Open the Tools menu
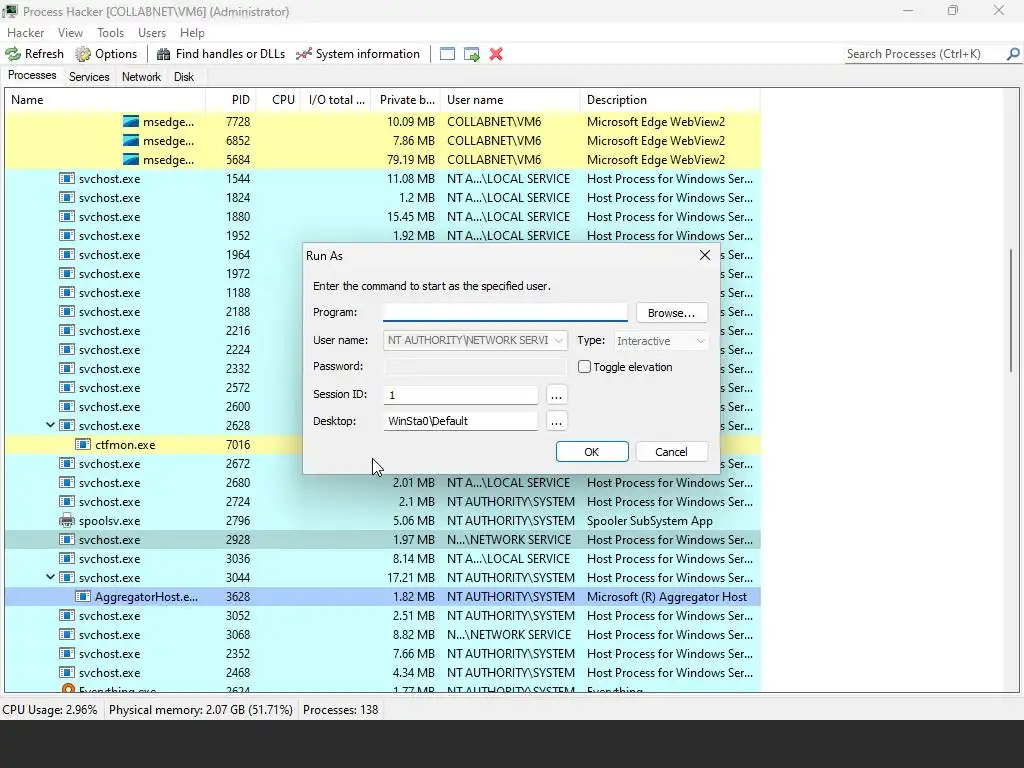The image size is (1024, 768). pos(110,33)
